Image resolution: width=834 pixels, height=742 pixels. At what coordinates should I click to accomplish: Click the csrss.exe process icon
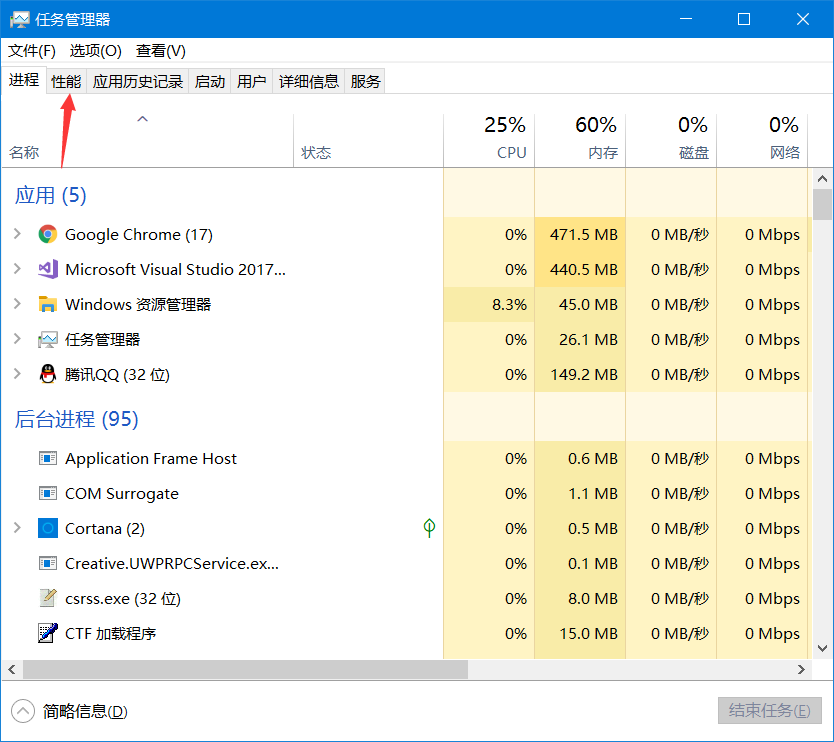click(x=47, y=598)
